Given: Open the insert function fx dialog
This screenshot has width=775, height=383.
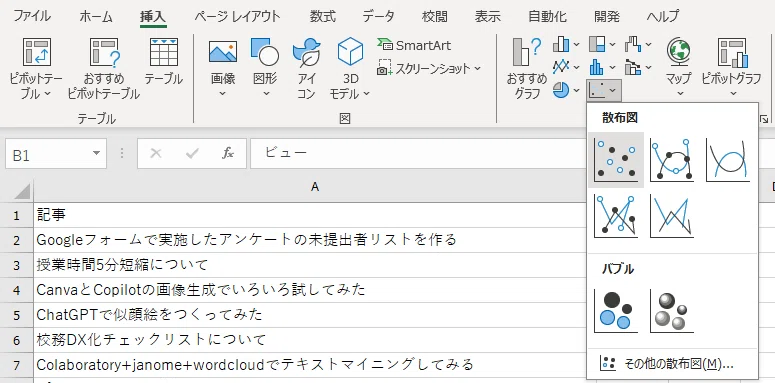Looking at the screenshot, I should [x=227, y=154].
